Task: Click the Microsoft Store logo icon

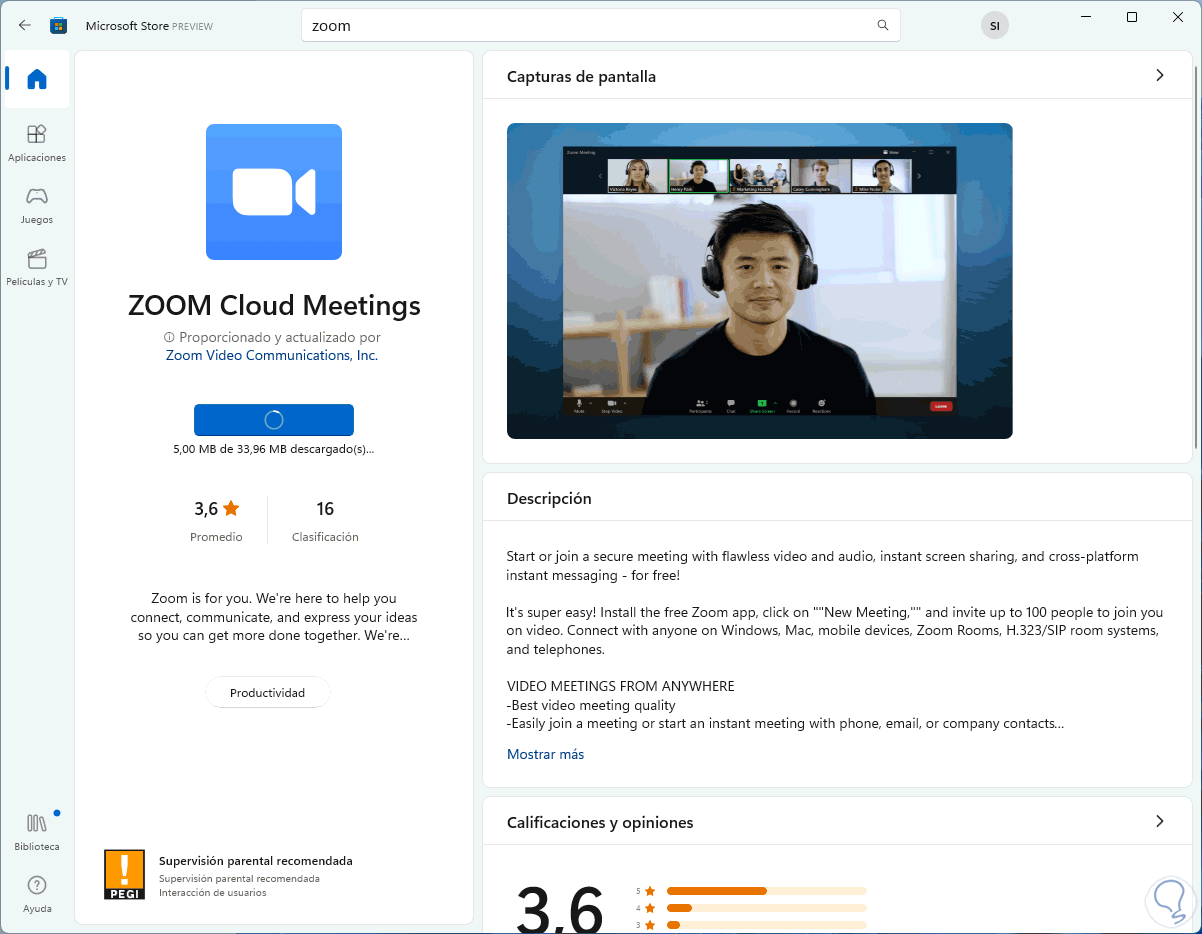Action: 59,25
